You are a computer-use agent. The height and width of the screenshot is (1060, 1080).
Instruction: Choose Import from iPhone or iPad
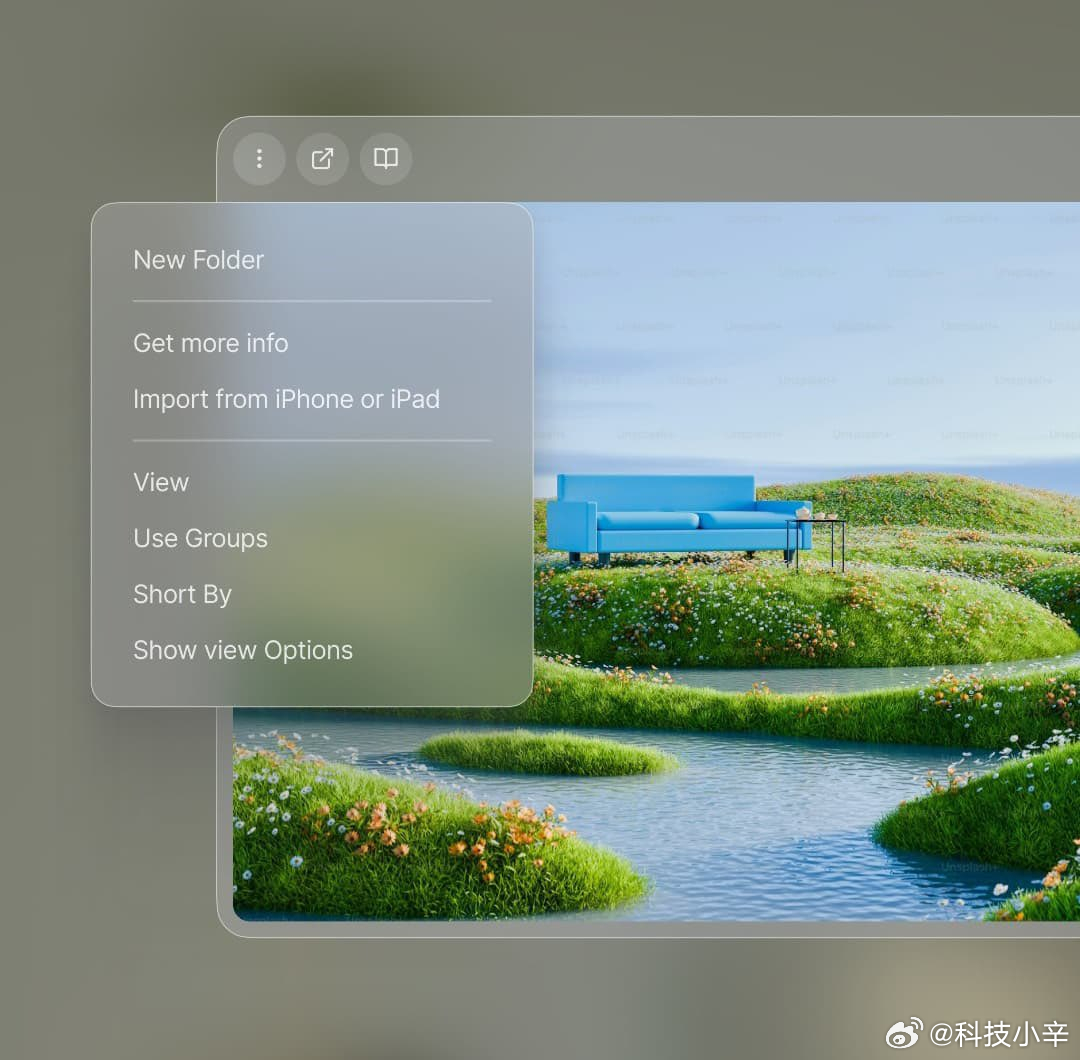click(x=287, y=399)
